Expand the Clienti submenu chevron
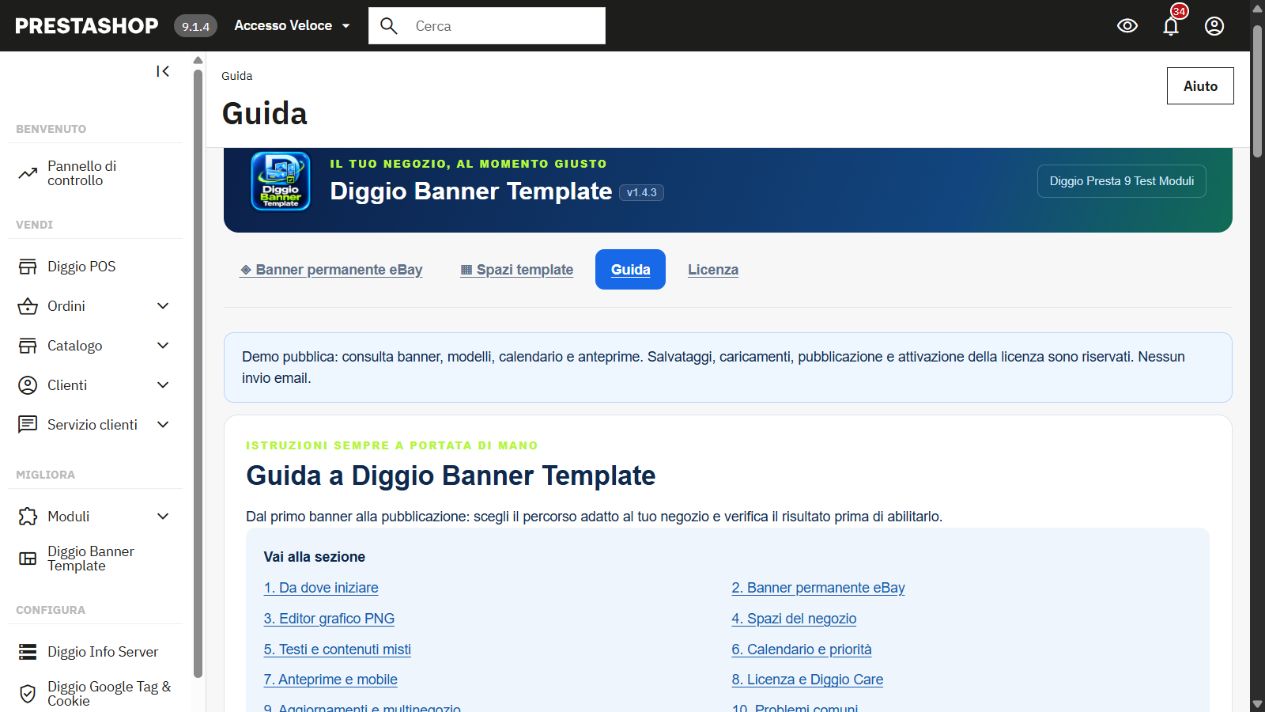1265x712 pixels. click(x=163, y=385)
